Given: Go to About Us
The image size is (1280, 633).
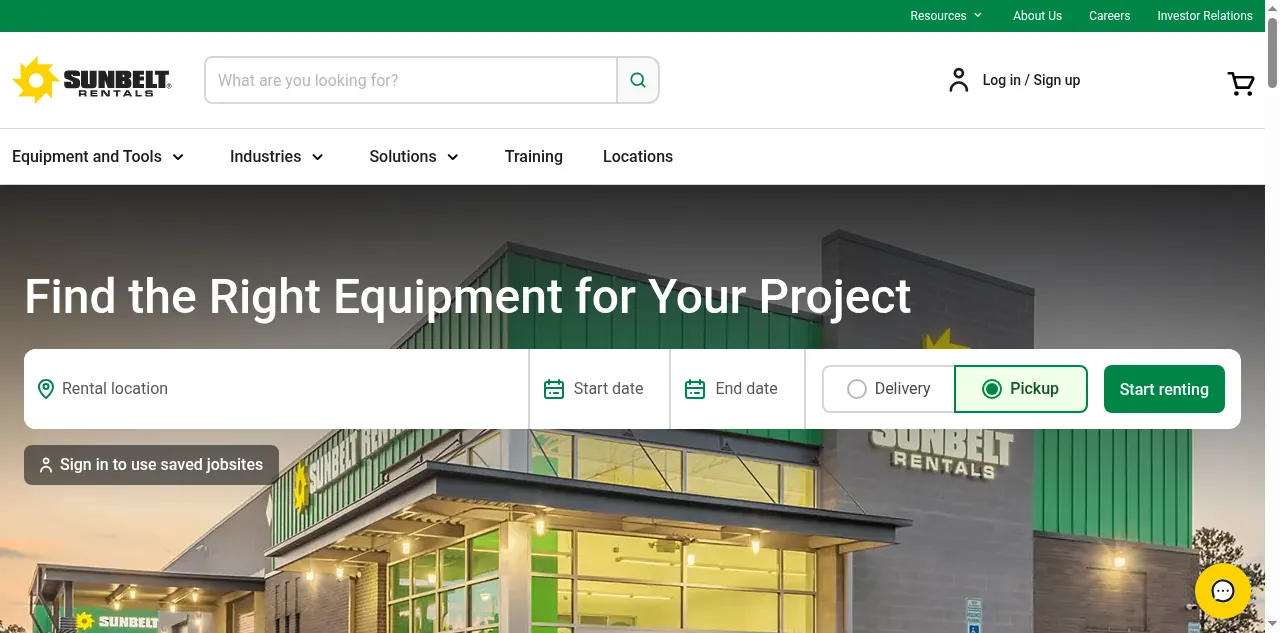Looking at the screenshot, I should 1037,16.
